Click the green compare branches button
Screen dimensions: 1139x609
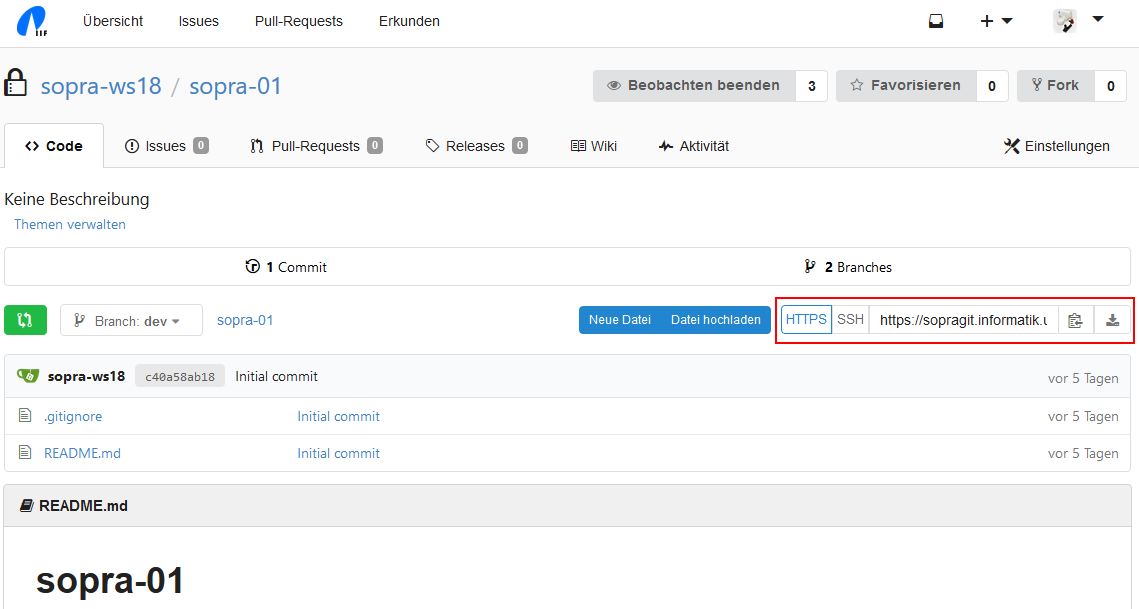pos(25,320)
